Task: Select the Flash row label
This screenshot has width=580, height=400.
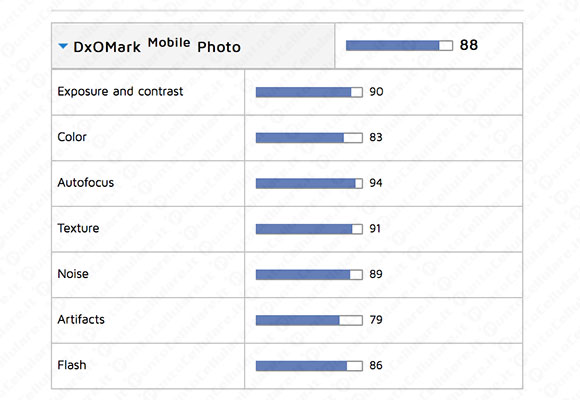Action: (x=72, y=365)
